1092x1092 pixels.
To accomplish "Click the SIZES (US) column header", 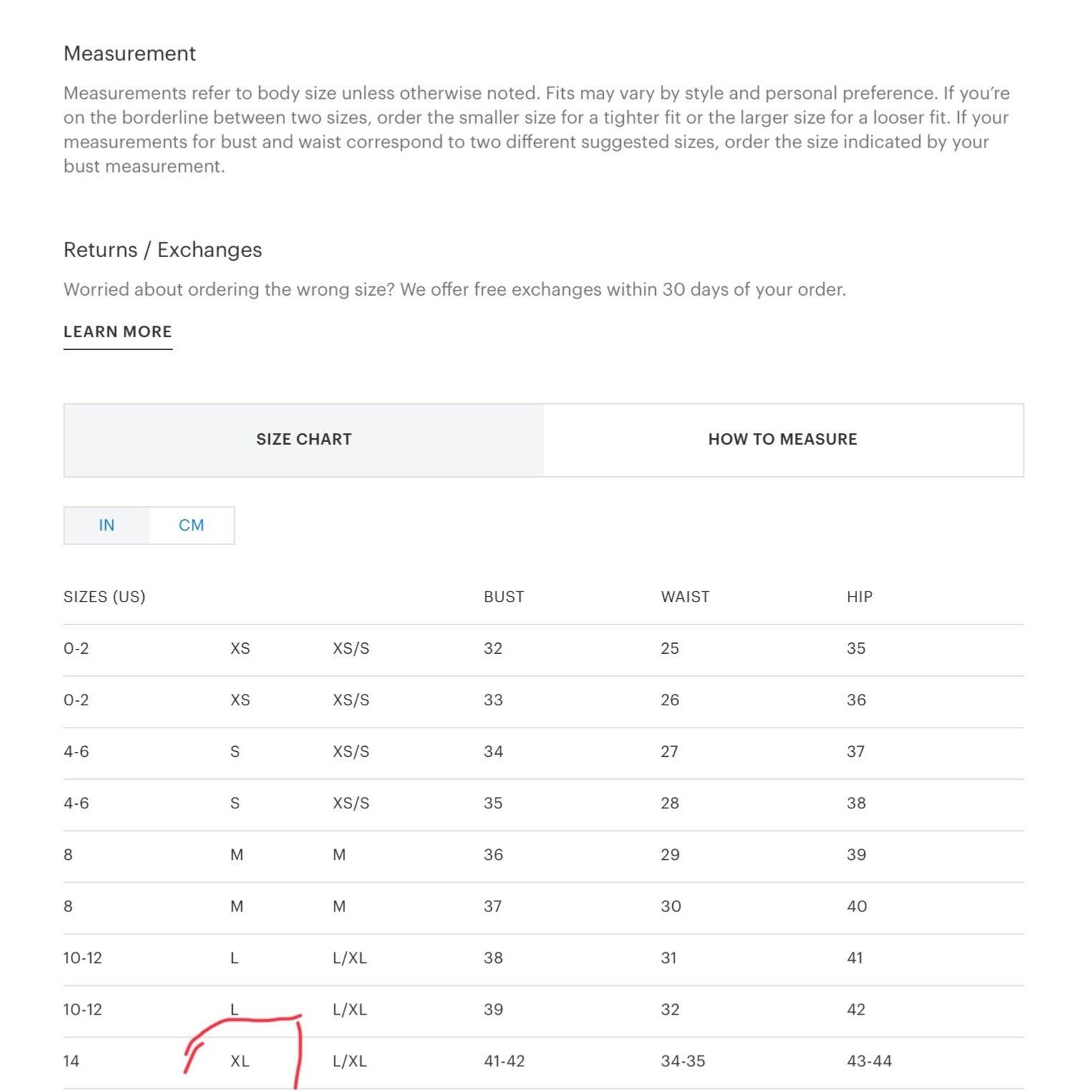I will point(105,597).
